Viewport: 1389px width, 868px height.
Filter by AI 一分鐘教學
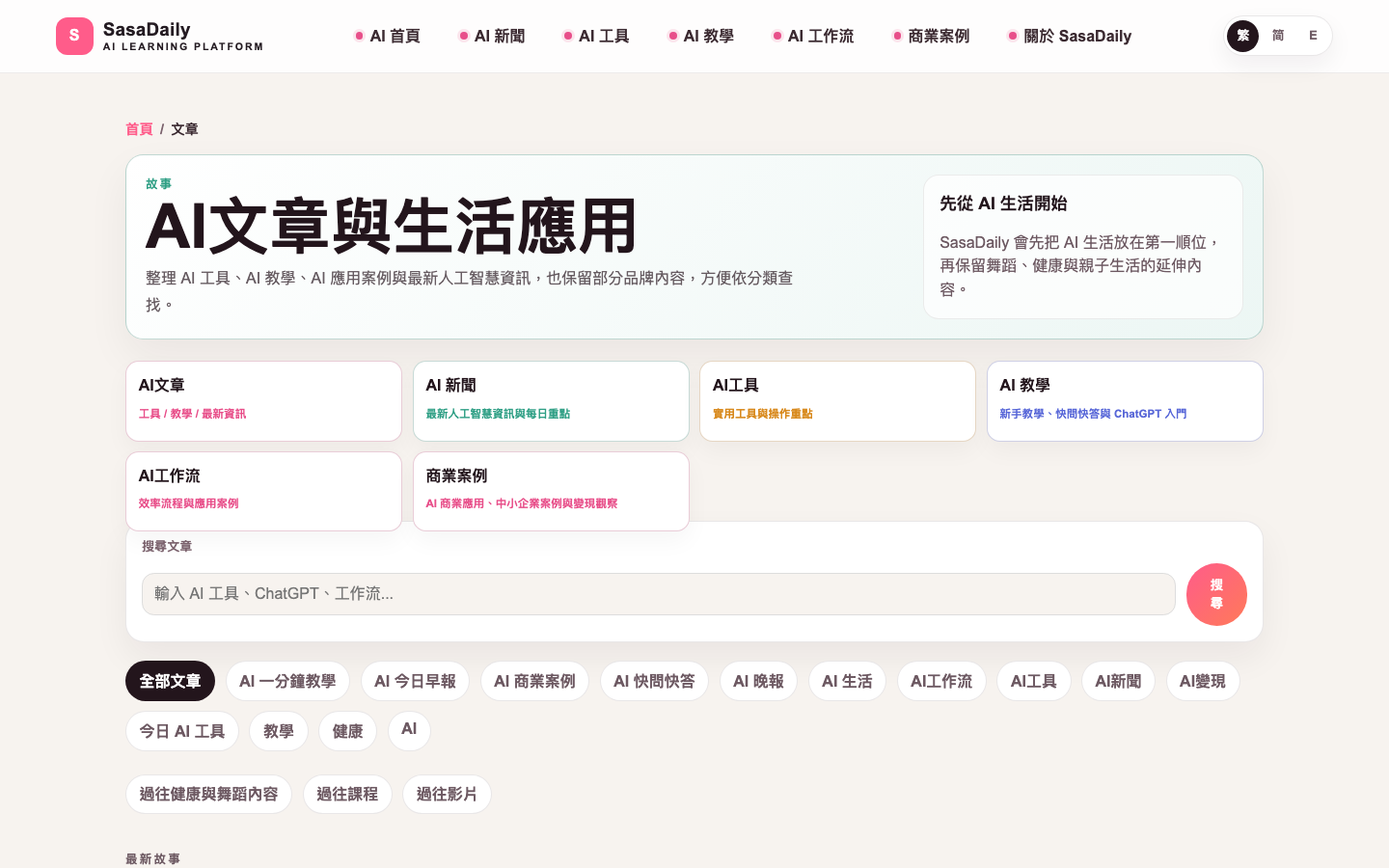287,681
